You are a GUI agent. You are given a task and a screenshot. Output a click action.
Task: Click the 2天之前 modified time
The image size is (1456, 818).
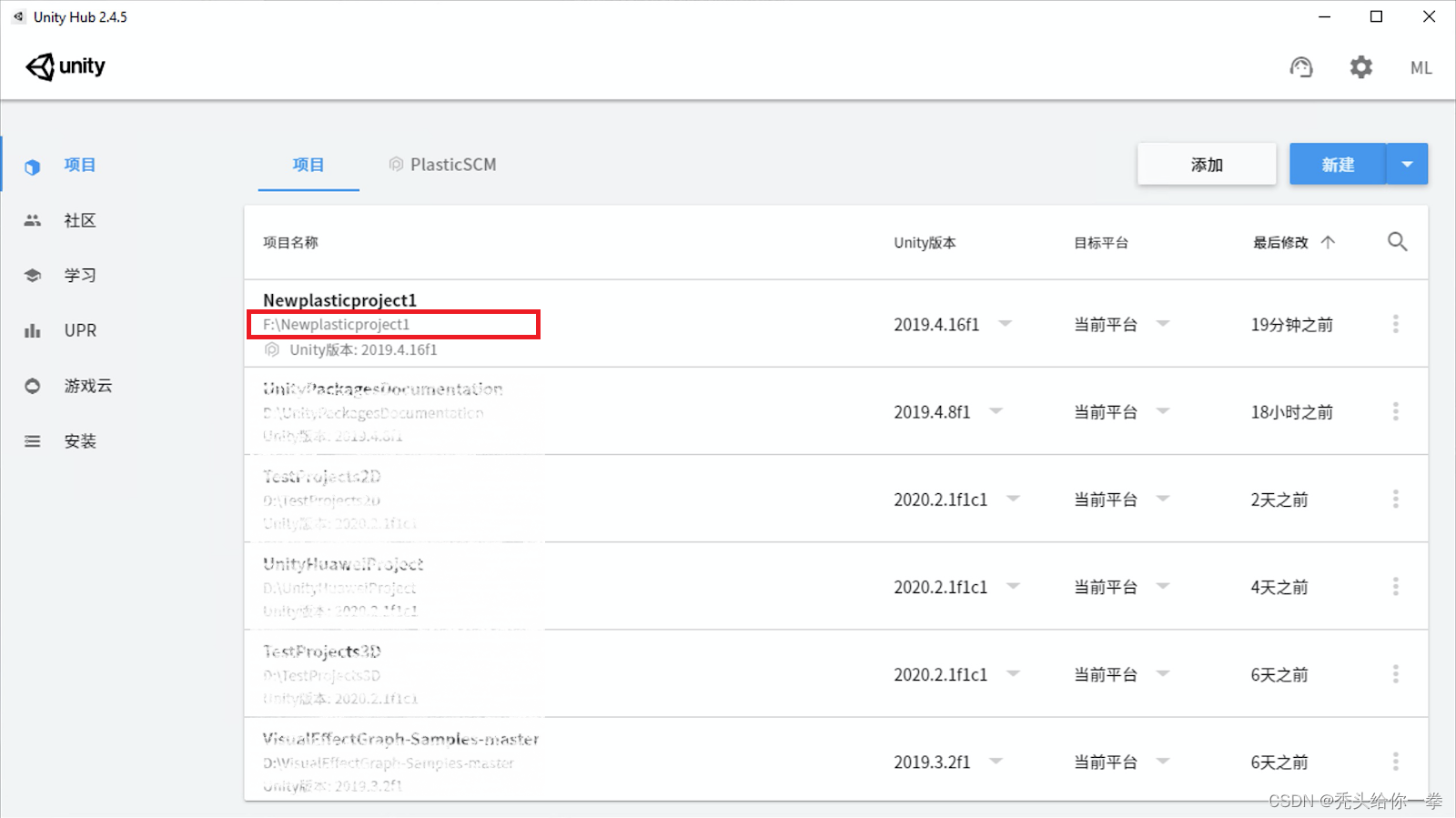pyautogui.click(x=1279, y=500)
